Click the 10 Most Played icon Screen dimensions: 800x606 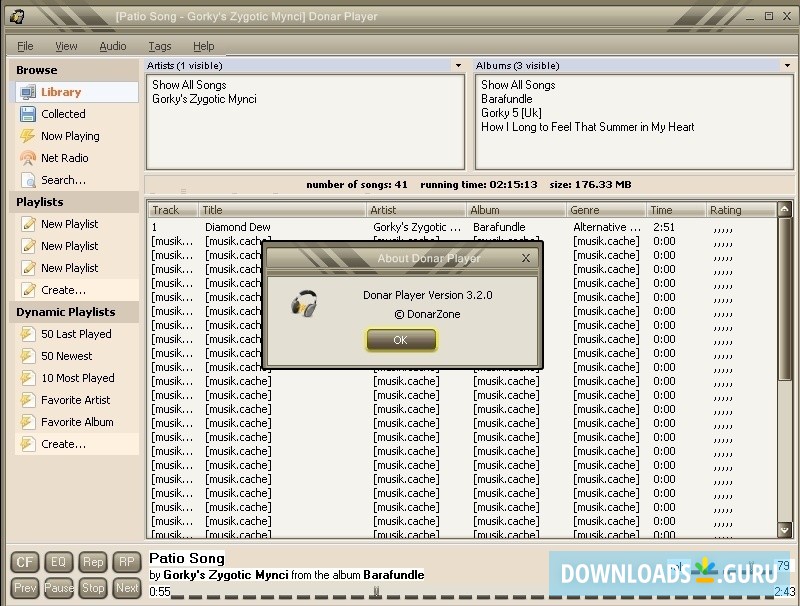point(28,378)
